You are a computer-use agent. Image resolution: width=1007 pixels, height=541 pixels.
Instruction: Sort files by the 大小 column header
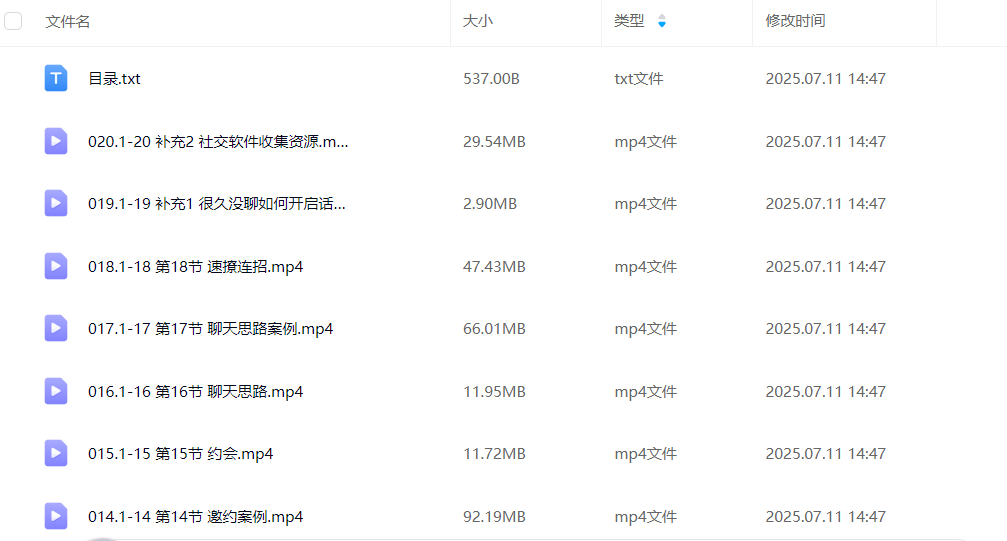(x=477, y=21)
